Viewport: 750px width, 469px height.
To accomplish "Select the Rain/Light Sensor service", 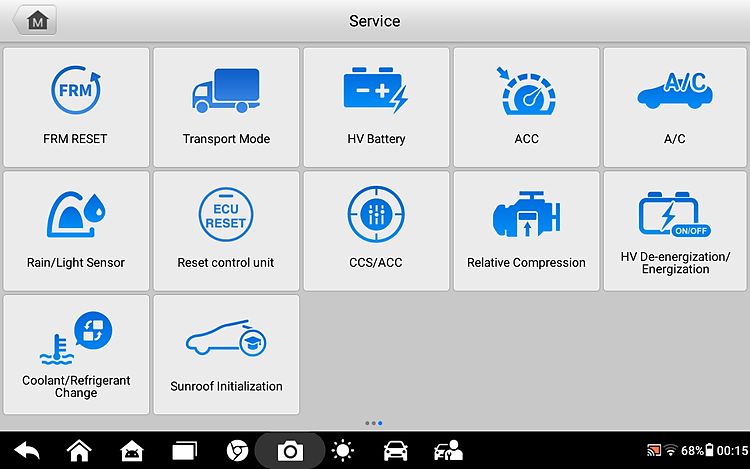I will click(76, 231).
